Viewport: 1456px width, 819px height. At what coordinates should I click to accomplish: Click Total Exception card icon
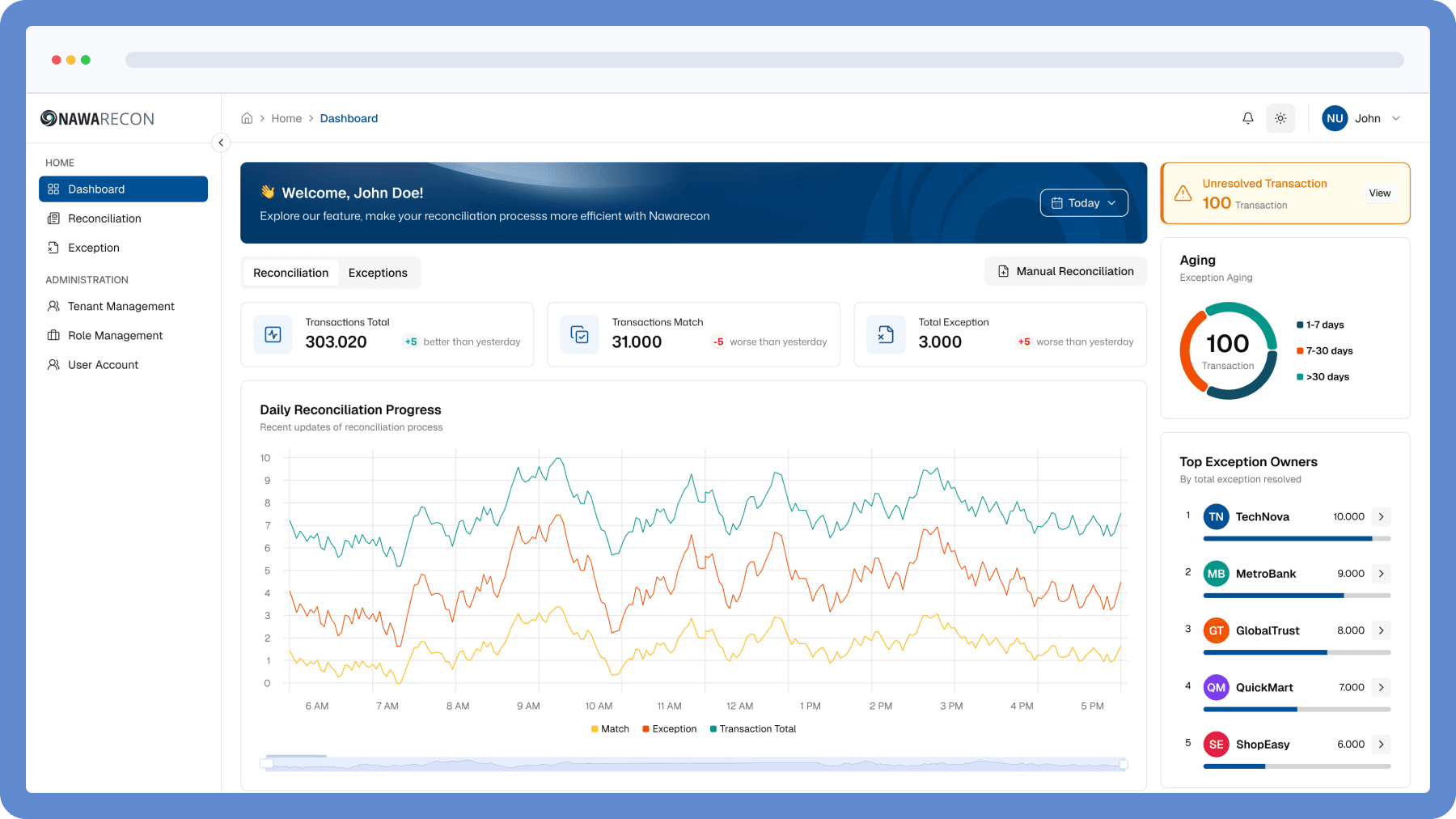tap(886, 334)
